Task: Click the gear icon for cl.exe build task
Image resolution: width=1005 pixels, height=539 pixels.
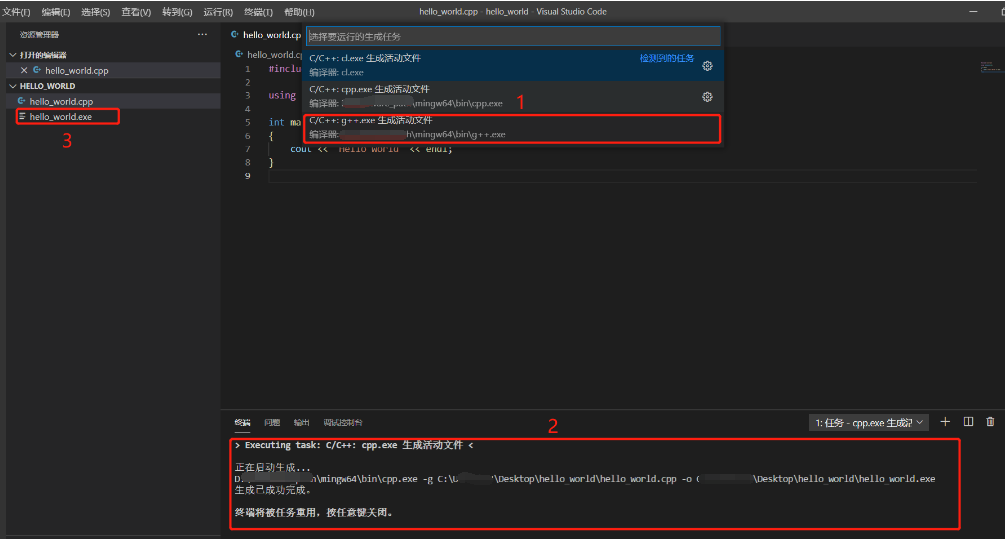Action: [707, 66]
